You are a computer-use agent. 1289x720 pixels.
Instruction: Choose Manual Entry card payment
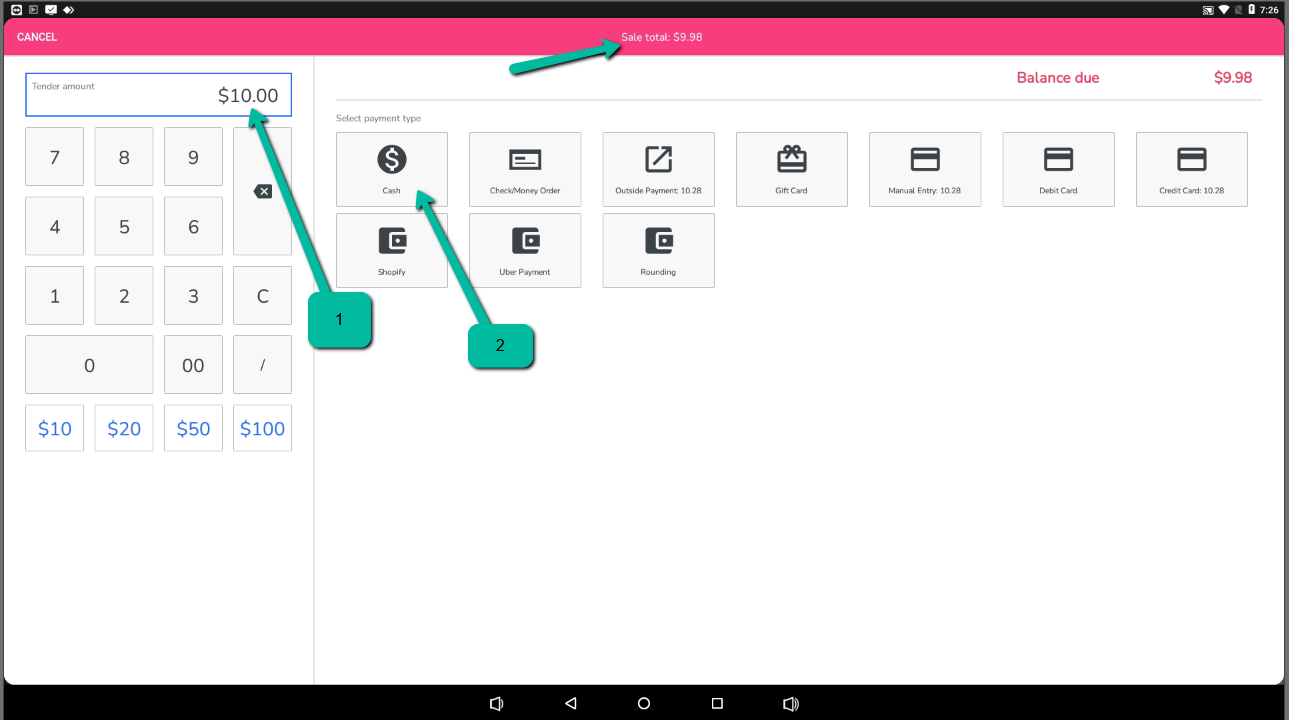pos(924,169)
